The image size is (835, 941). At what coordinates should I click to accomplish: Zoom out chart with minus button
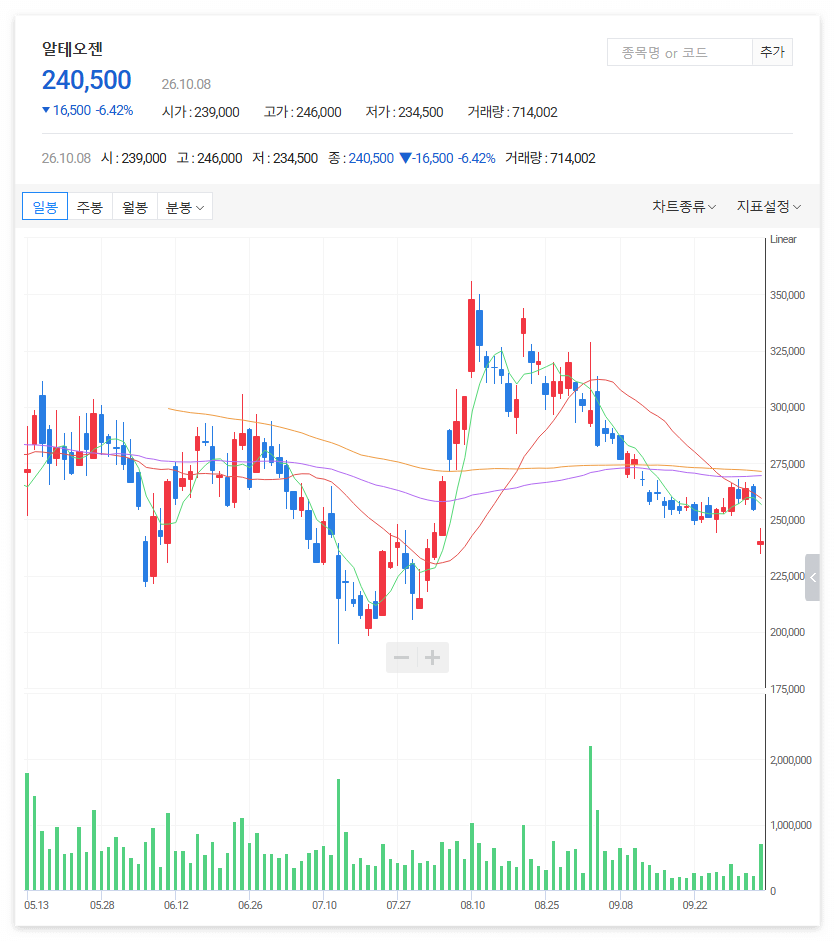click(402, 657)
